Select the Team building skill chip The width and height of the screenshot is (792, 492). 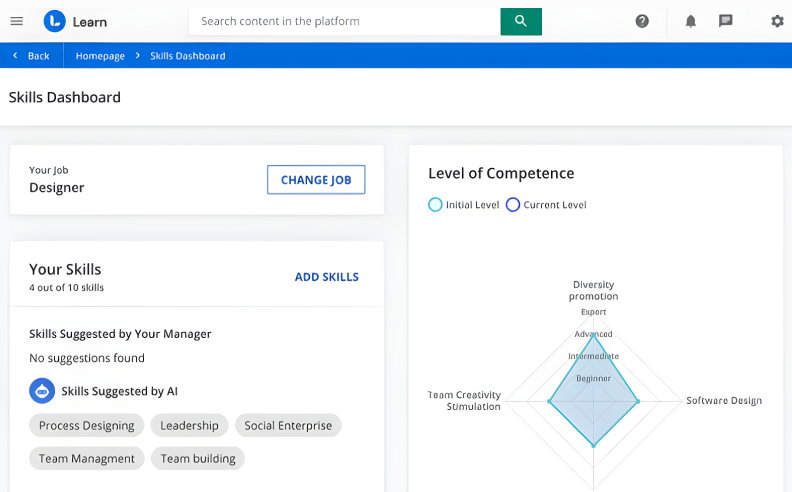click(198, 459)
